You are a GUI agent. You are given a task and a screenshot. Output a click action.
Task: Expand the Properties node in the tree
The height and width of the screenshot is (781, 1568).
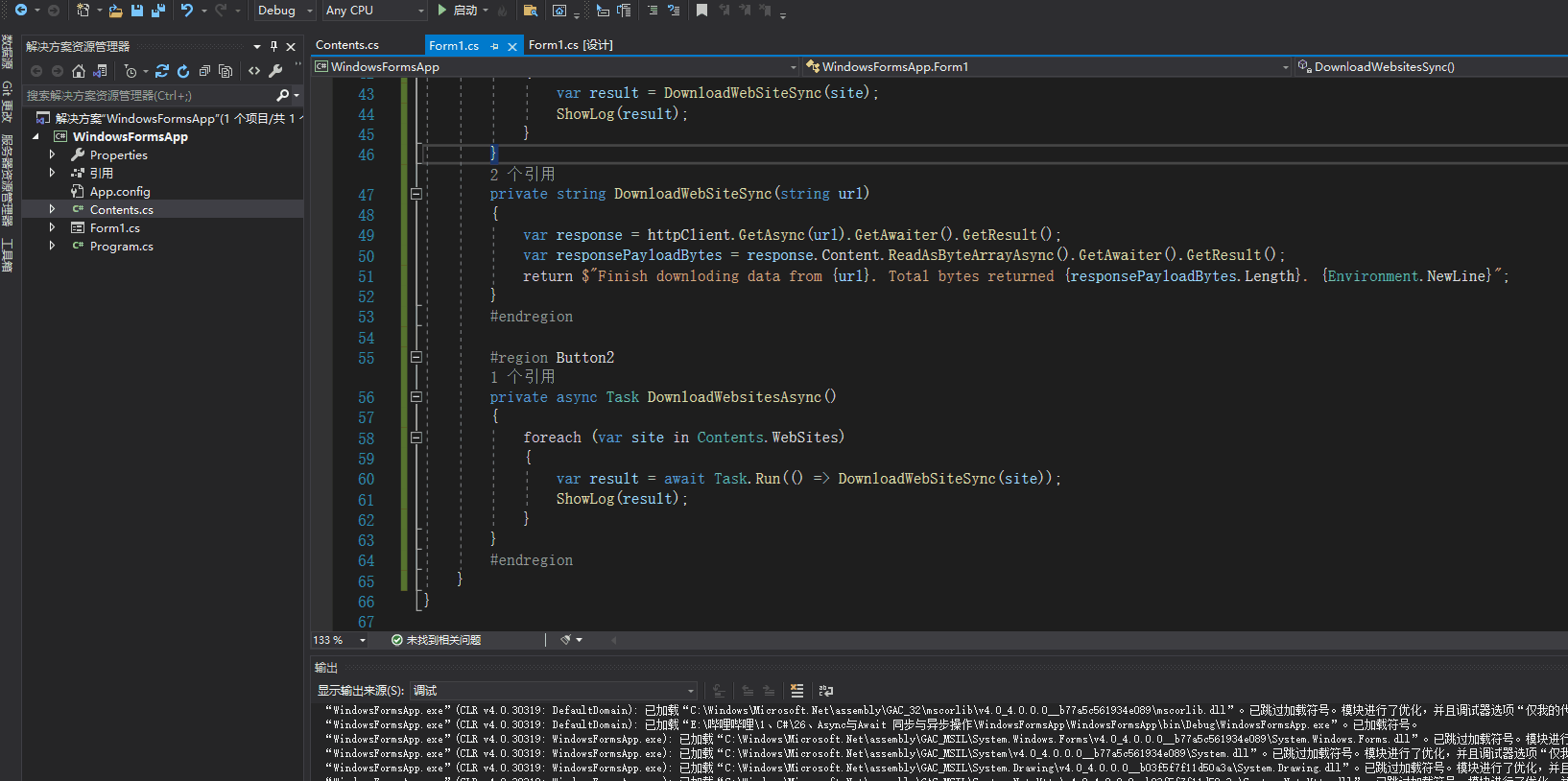pos(52,154)
